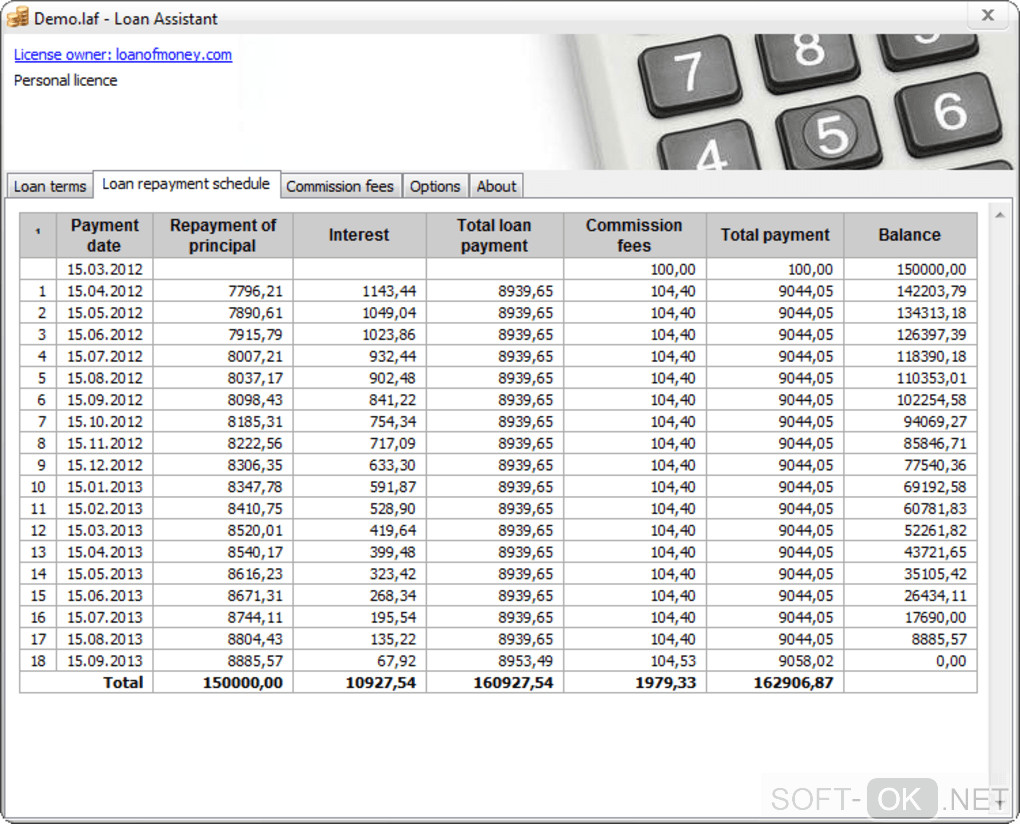Select payment date 15.05.2013
Screen dimensions: 1020x824
(x=104, y=574)
